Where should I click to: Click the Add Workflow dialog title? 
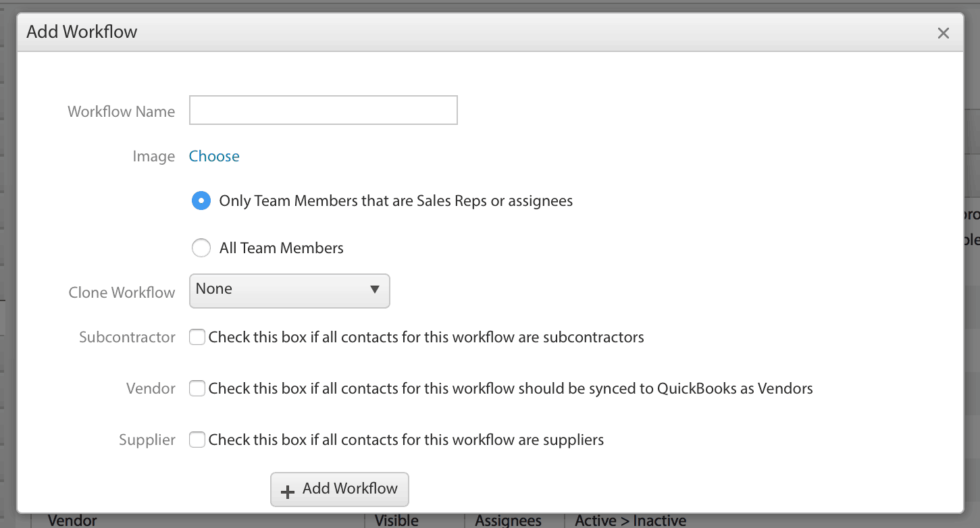[x=82, y=32]
